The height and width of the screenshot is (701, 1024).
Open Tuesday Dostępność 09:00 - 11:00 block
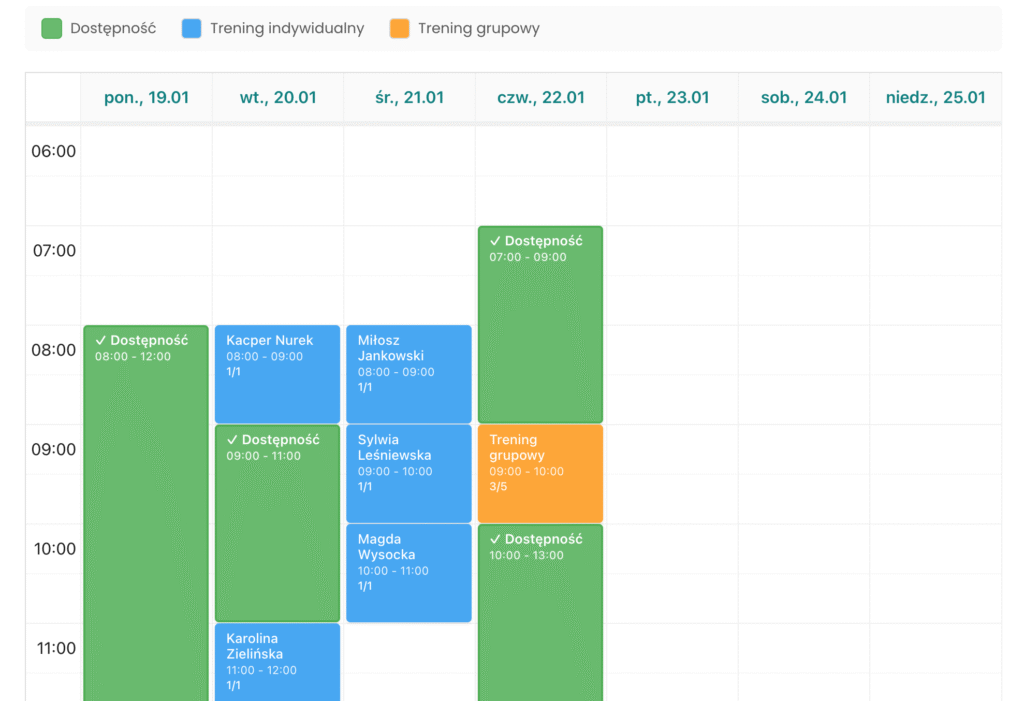pos(278,523)
